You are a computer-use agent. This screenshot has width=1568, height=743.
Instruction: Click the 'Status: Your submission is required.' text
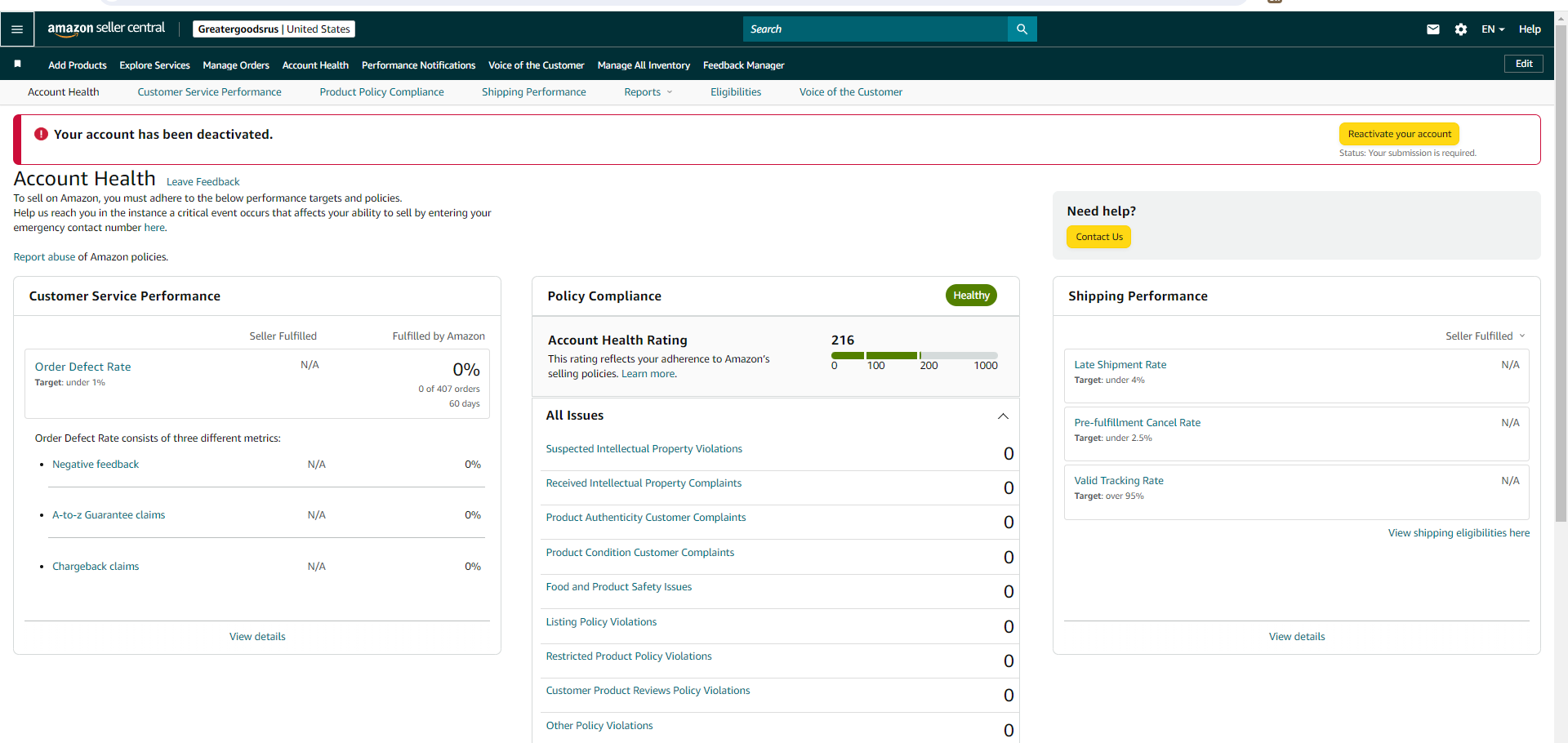pyautogui.click(x=1408, y=153)
